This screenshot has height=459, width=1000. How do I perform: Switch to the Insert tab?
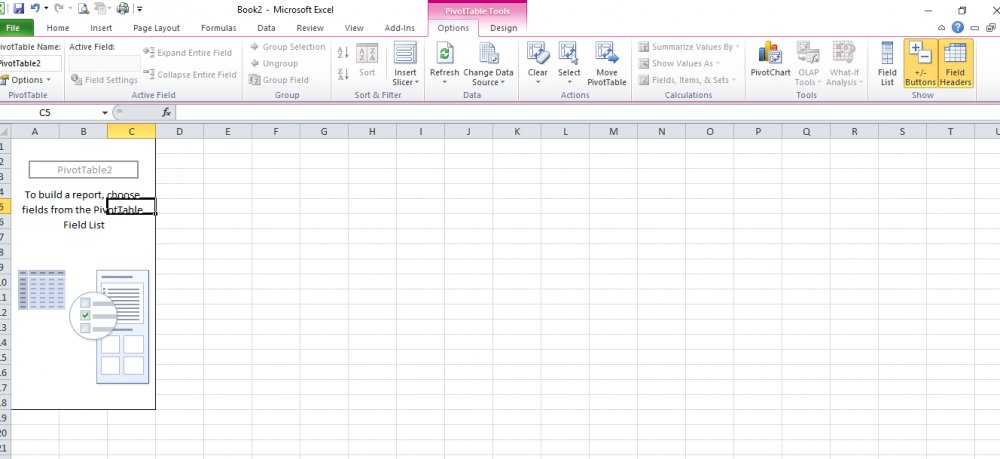tap(101, 28)
